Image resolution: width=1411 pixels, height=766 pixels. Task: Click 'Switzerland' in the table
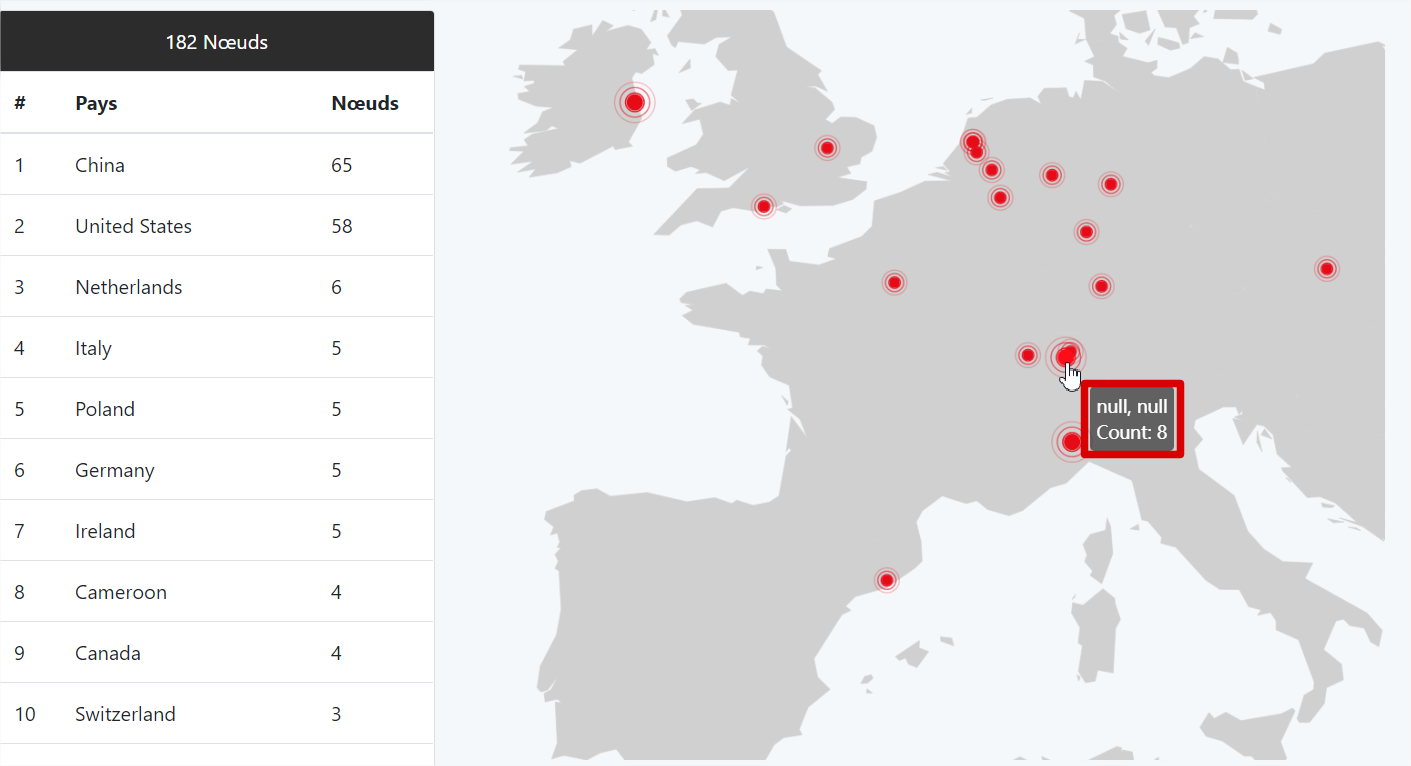pyautogui.click(x=125, y=714)
